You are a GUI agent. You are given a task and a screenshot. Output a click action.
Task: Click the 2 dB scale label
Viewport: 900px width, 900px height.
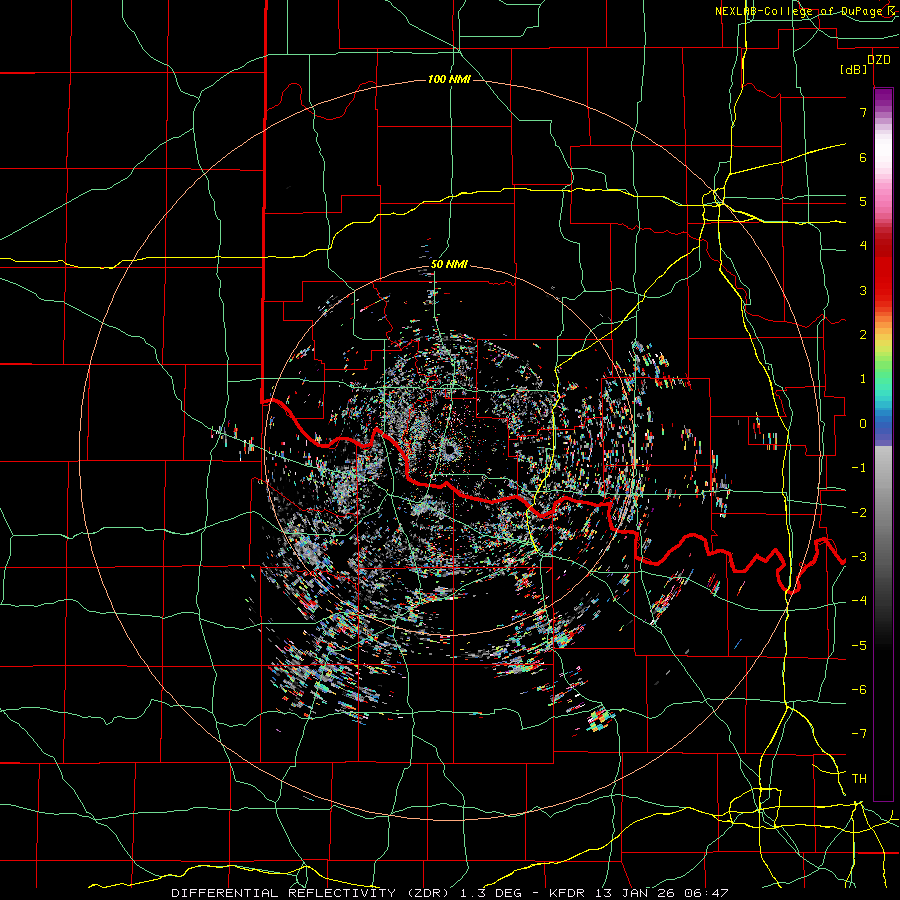(863, 335)
